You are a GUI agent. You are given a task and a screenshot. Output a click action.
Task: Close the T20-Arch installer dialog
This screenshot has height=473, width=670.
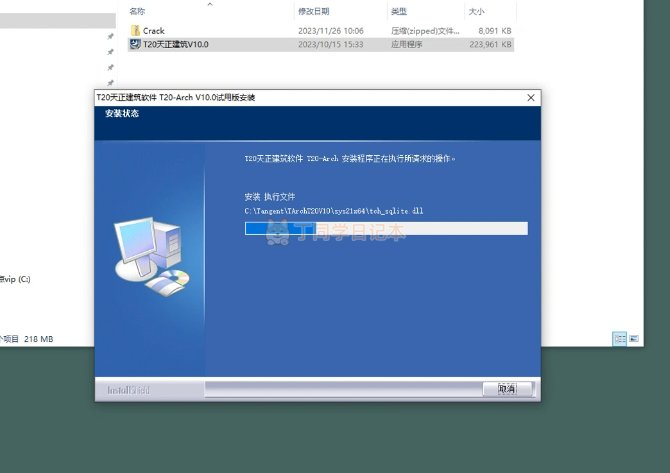(531, 98)
